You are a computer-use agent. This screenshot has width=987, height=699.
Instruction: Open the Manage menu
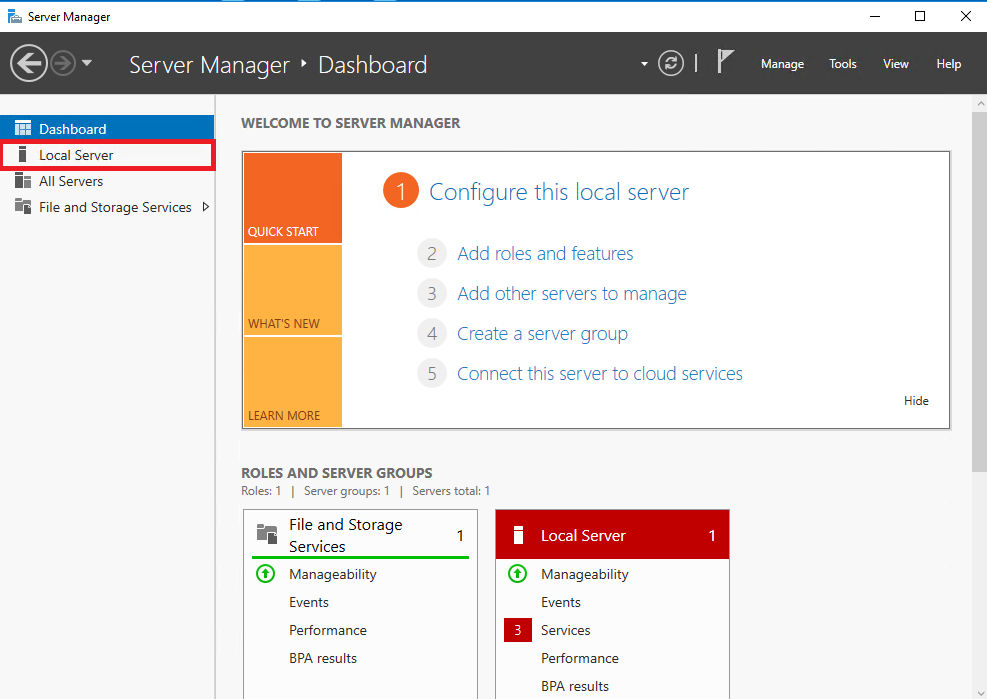pos(782,64)
